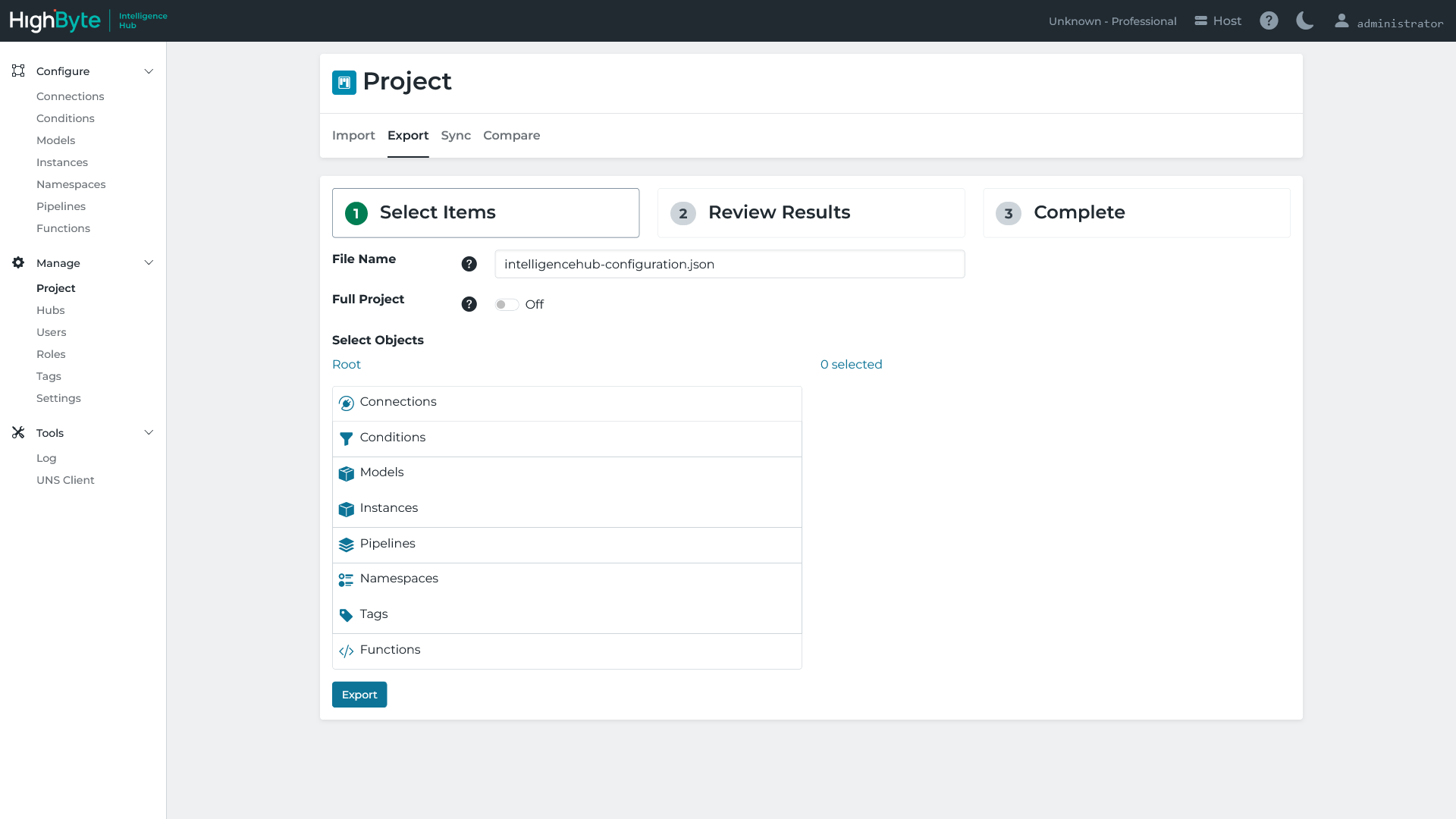The width and height of the screenshot is (1456, 819).
Task: Click the HighByte Intelligence Hub logo
Action: coord(89,20)
